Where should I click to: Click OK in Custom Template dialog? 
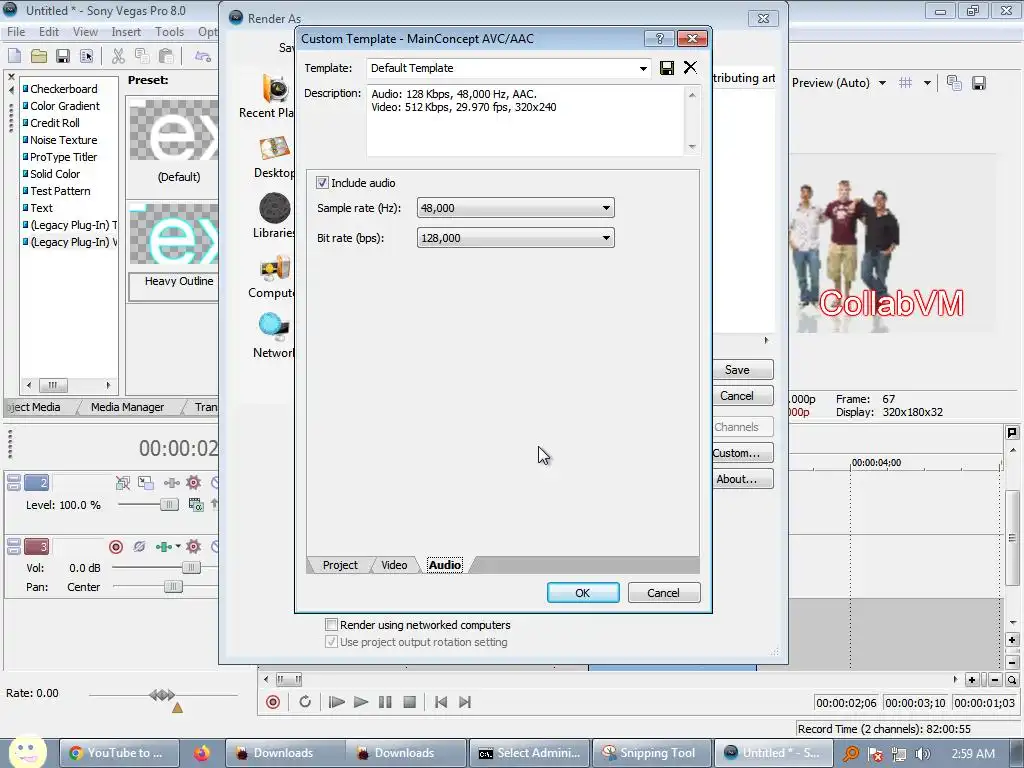point(583,593)
